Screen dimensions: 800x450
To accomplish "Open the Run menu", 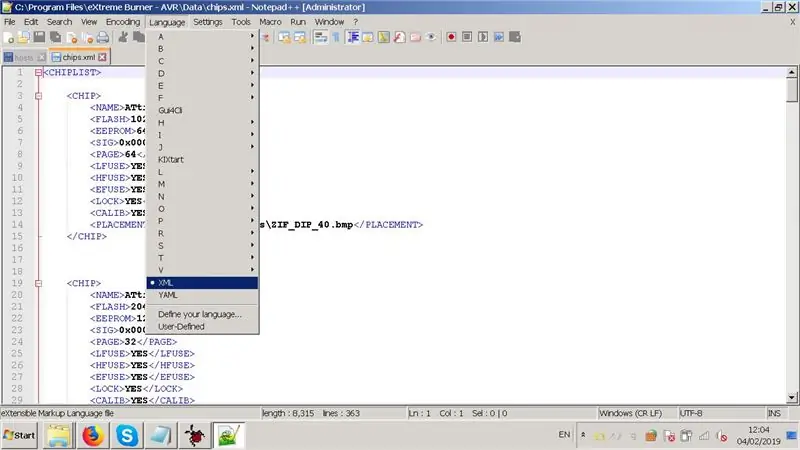I will coord(298,22).
